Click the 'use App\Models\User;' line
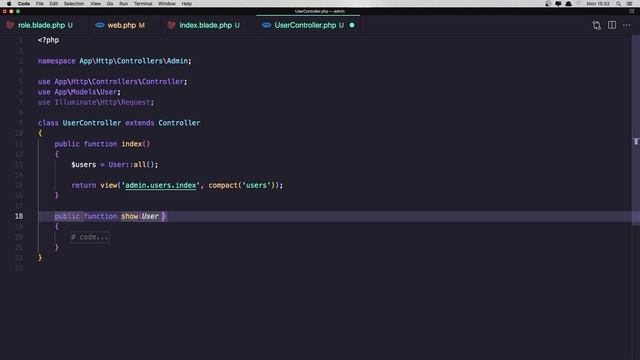640x360 pixels. point(79,92)
